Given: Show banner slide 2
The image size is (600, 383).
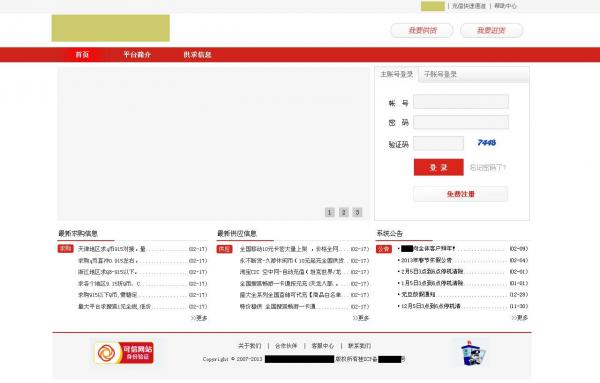Looking at the screenshot, I should pyautogui.click(x=344, y=212).
